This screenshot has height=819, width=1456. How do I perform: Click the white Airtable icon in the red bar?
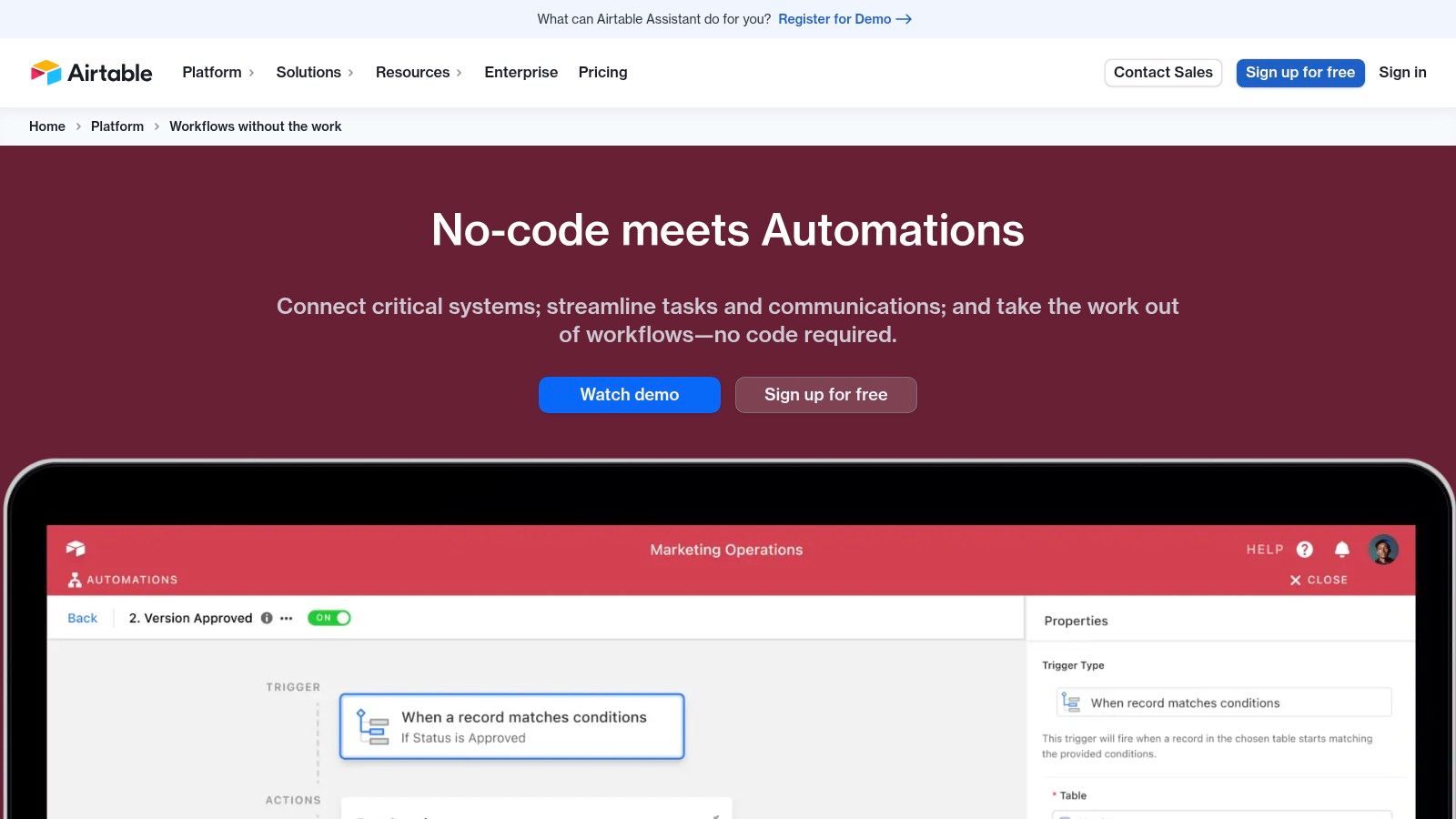pos(76,548)
